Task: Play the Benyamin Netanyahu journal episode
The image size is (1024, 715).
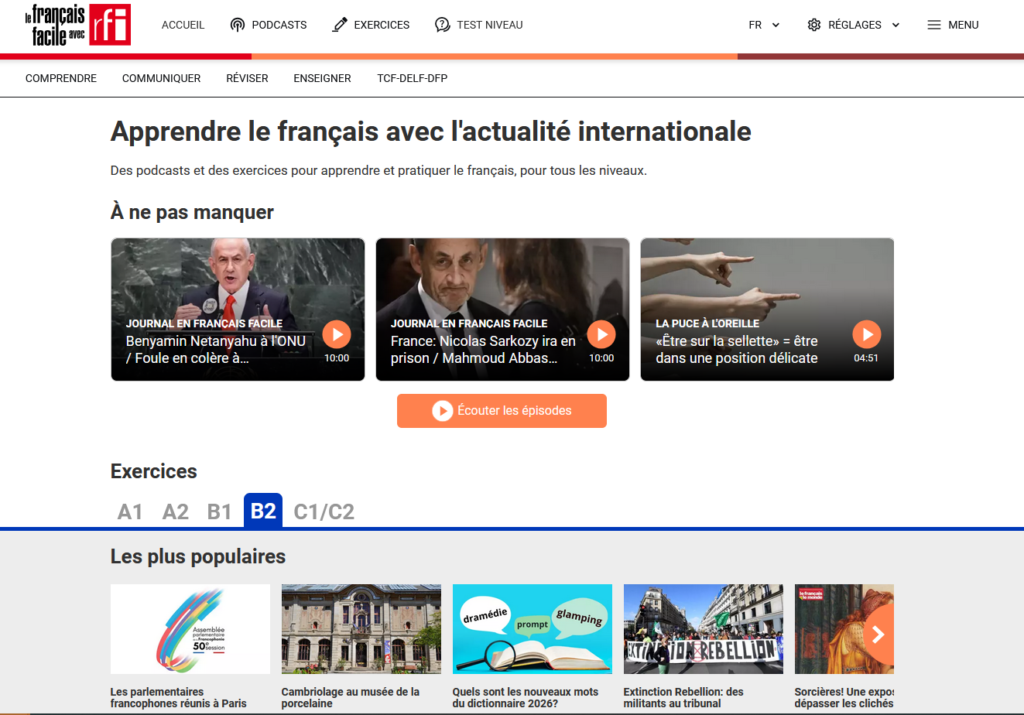Action: point(336,334)
